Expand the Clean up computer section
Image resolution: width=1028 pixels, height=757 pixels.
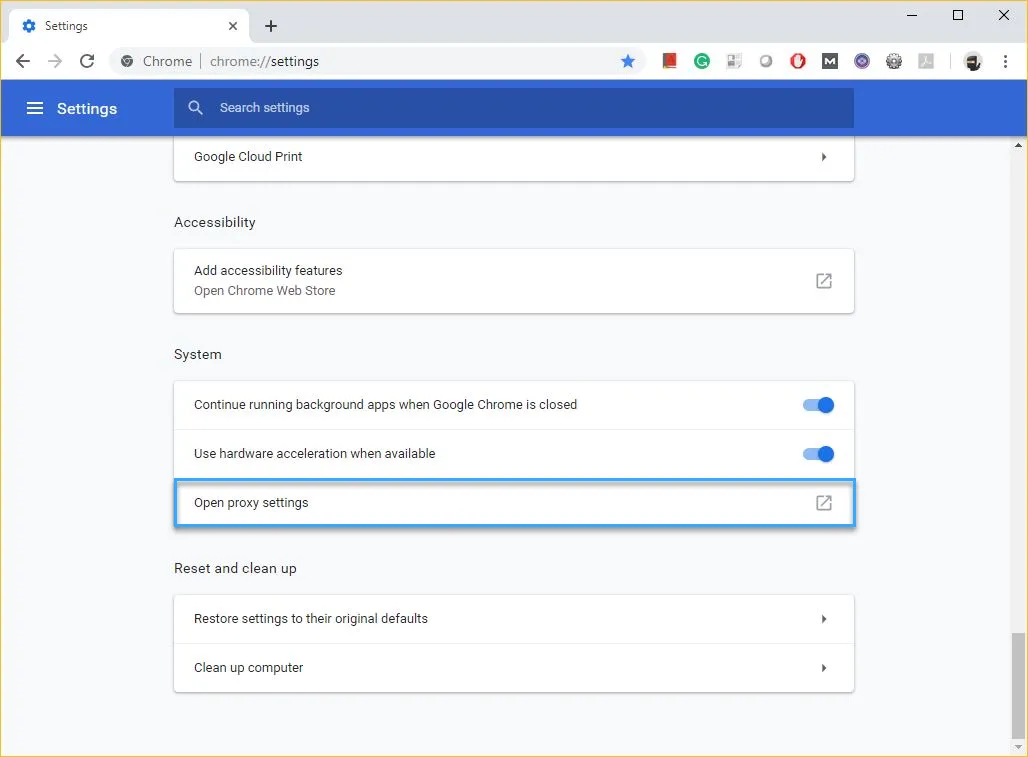[824, 667]
